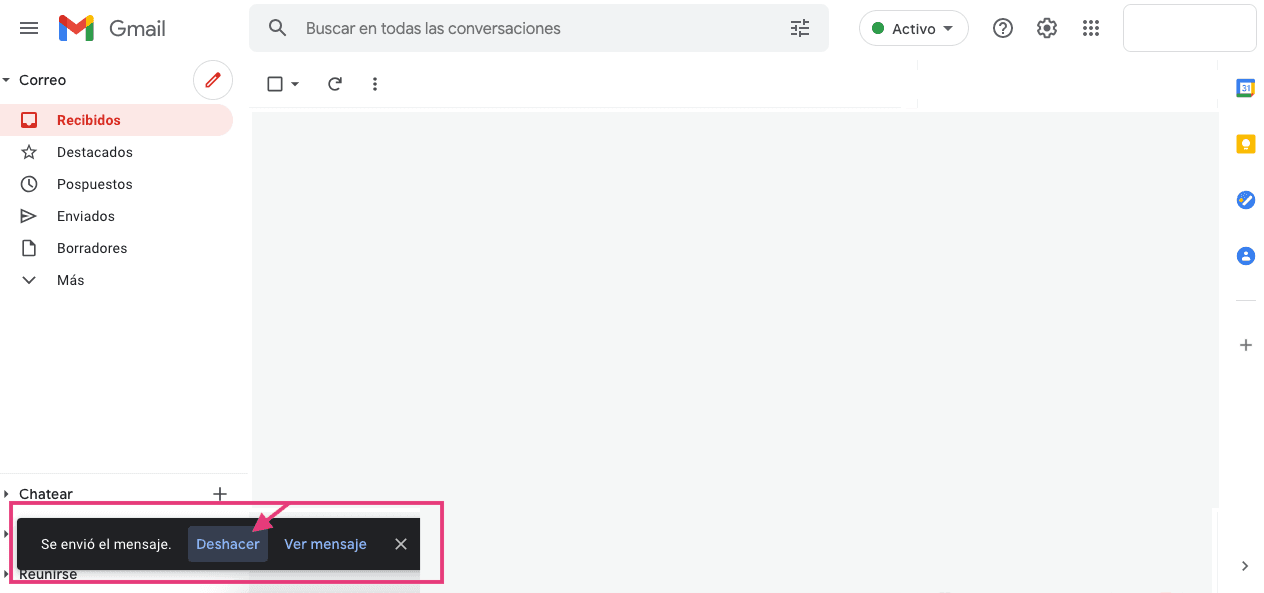Open the Google apps grid
This screenshot has height=593, width=1264.
(x=1091, y=28)
